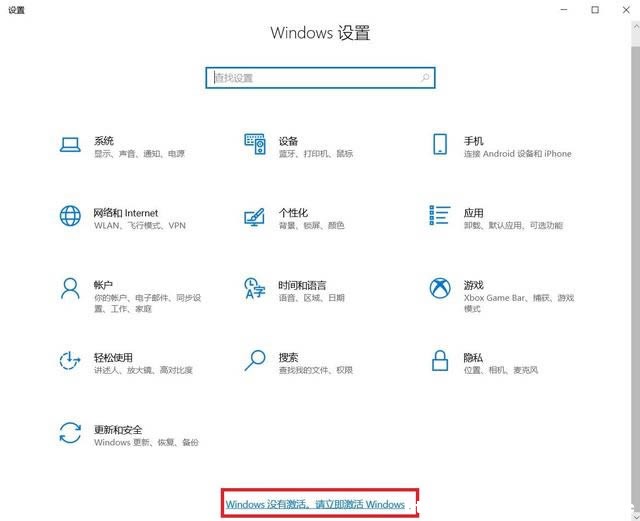The height and width of the screenshot is (521, 640).
Task: Maximize the Settings window
Action: pos(595,10)
